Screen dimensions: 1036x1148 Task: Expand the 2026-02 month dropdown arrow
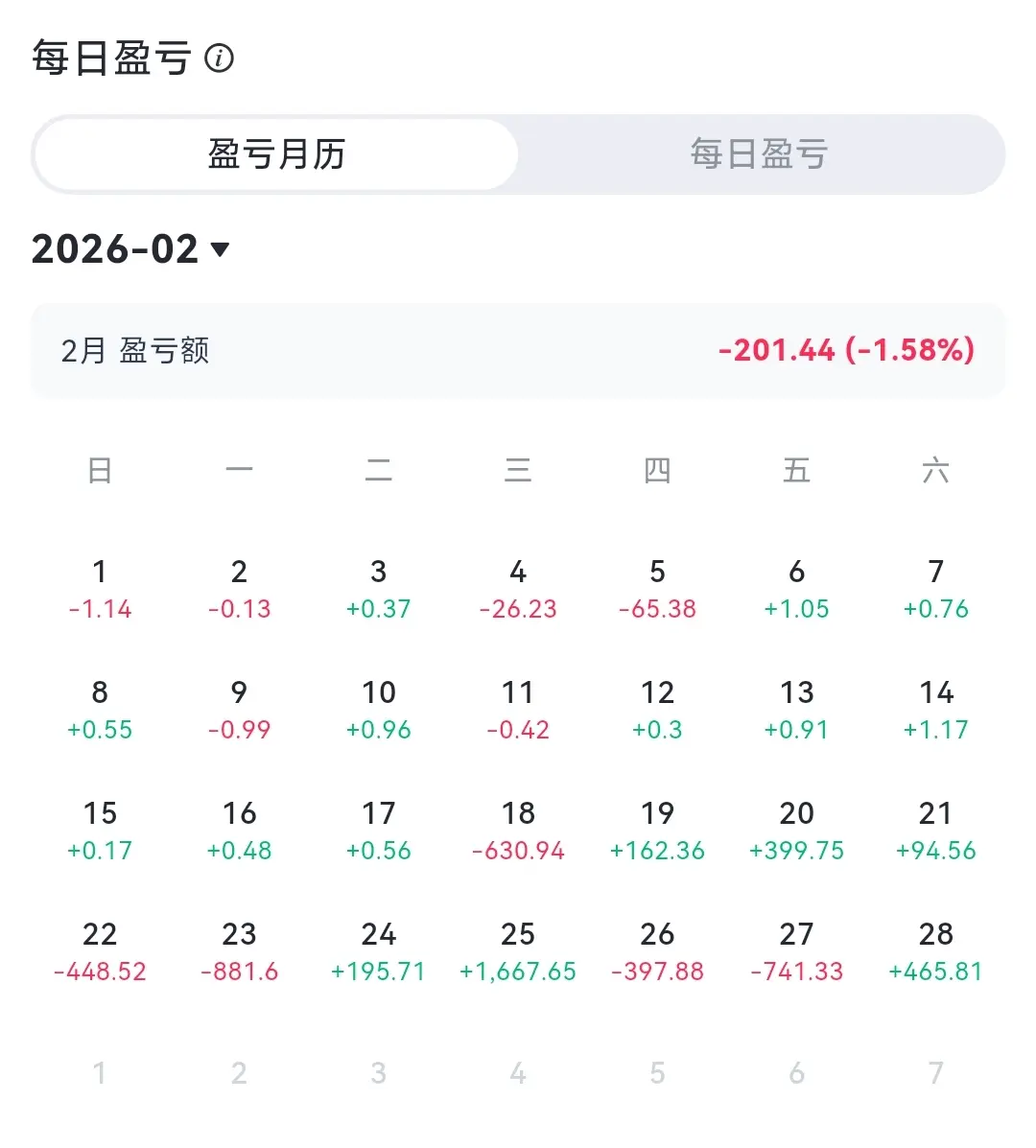(220, 249)
